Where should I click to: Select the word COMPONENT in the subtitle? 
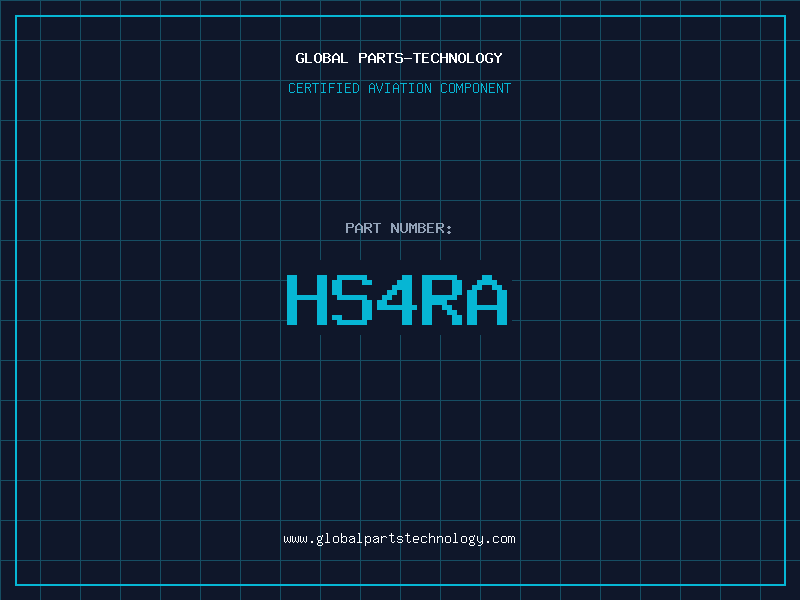coord(476,88)
